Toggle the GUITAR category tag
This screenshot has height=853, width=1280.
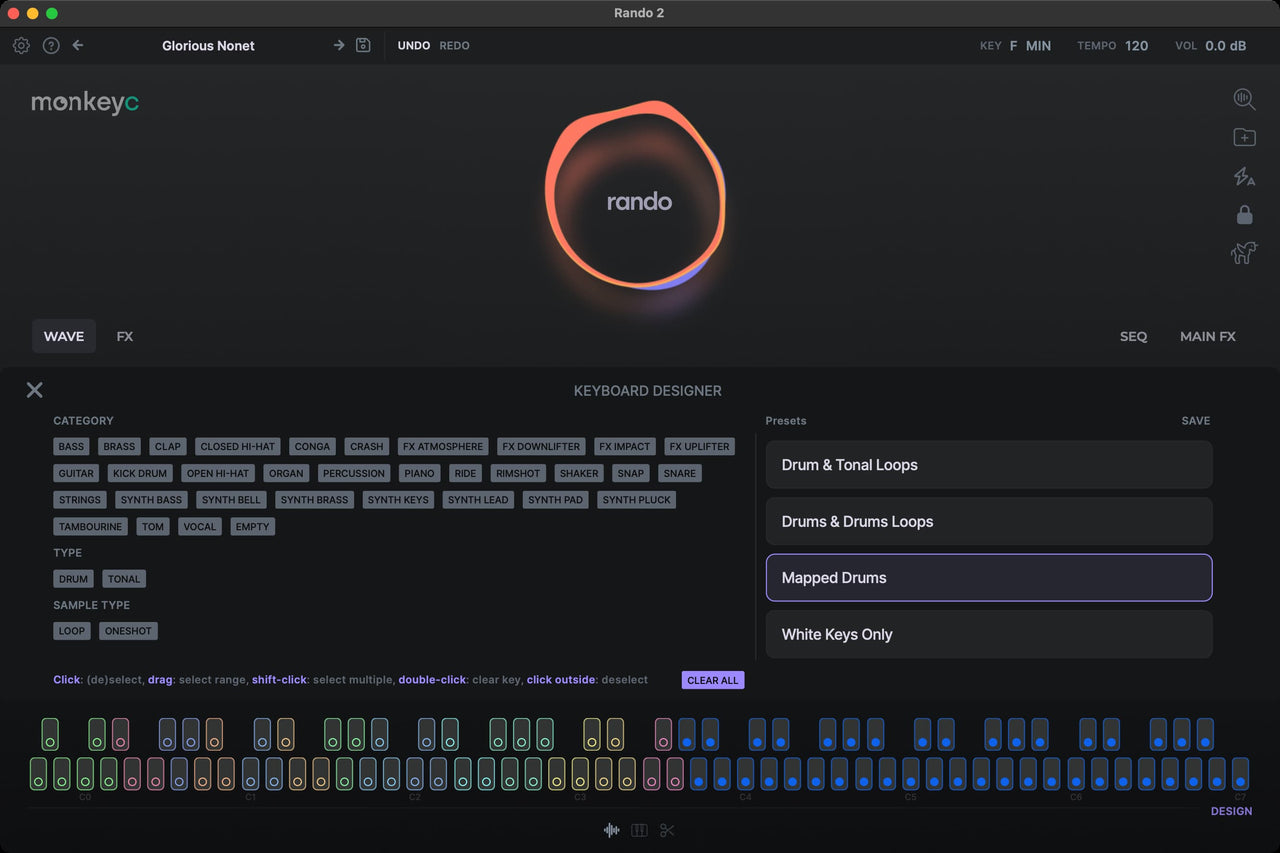click(76, 473)
